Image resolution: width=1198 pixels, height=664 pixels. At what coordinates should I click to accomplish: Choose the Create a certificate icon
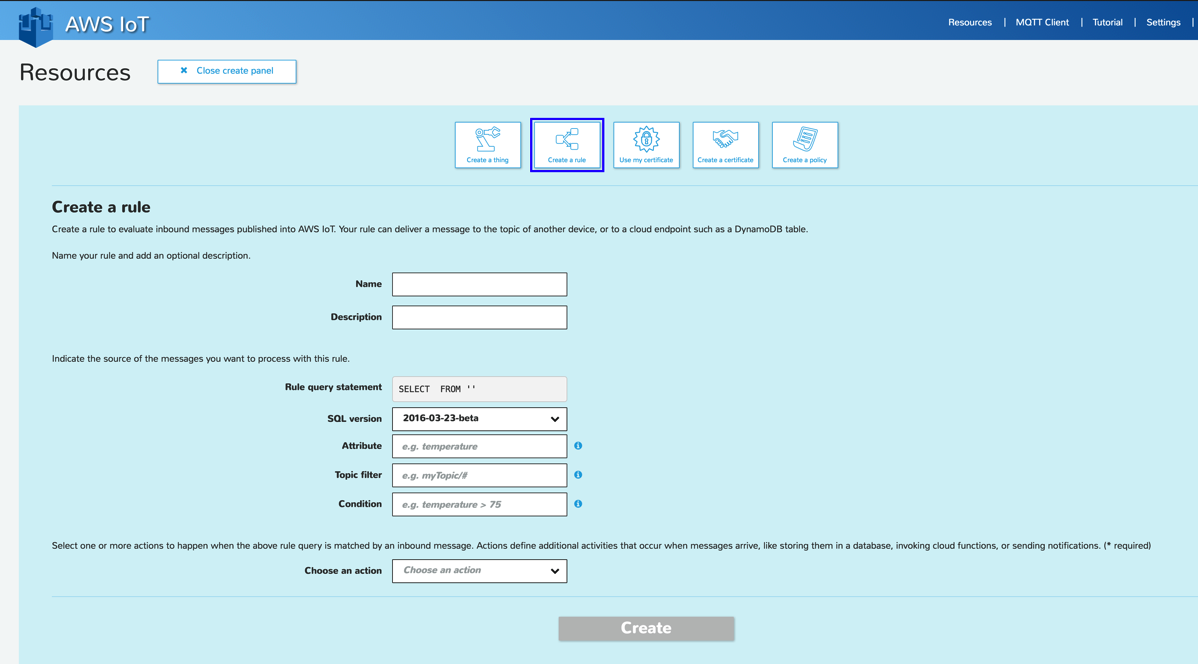[x=726, y=145]
